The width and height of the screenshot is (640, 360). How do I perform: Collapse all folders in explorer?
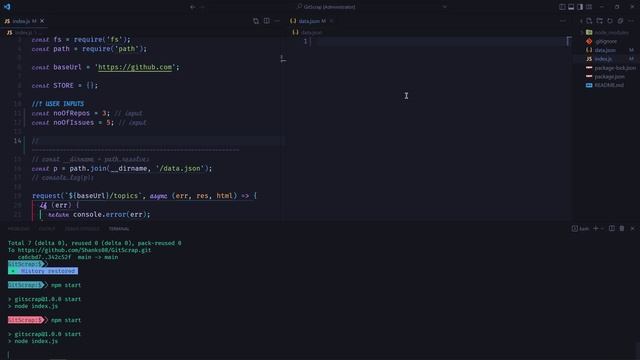pos(620,21)
